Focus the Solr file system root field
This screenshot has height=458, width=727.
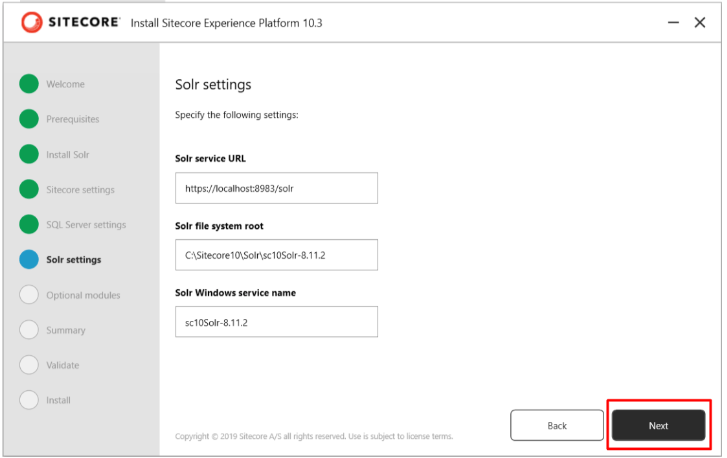276,255
